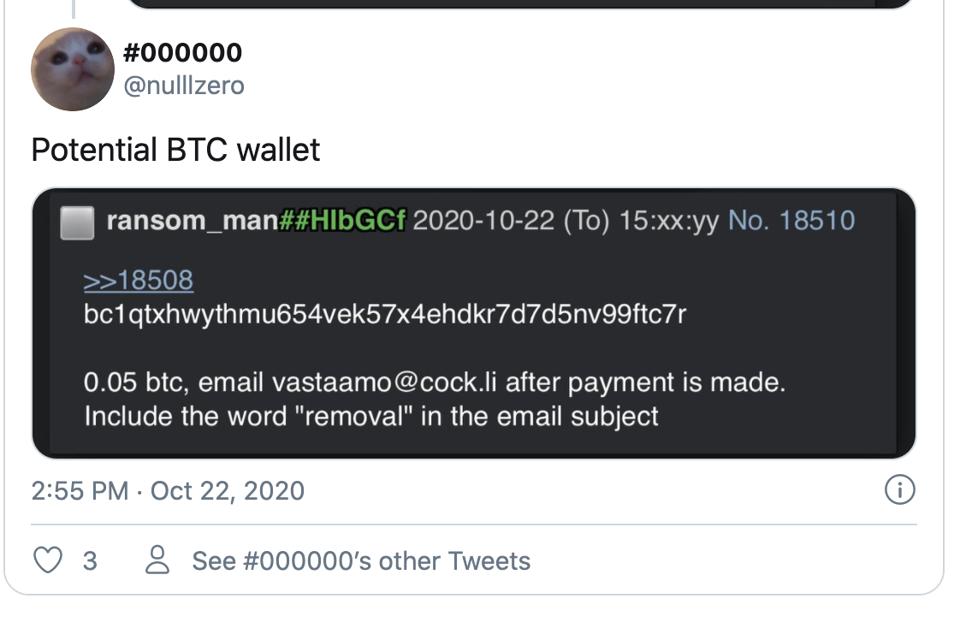Click the vastaamo@cock.li email text
Viewport: 960px width, 640px height.
384,382
